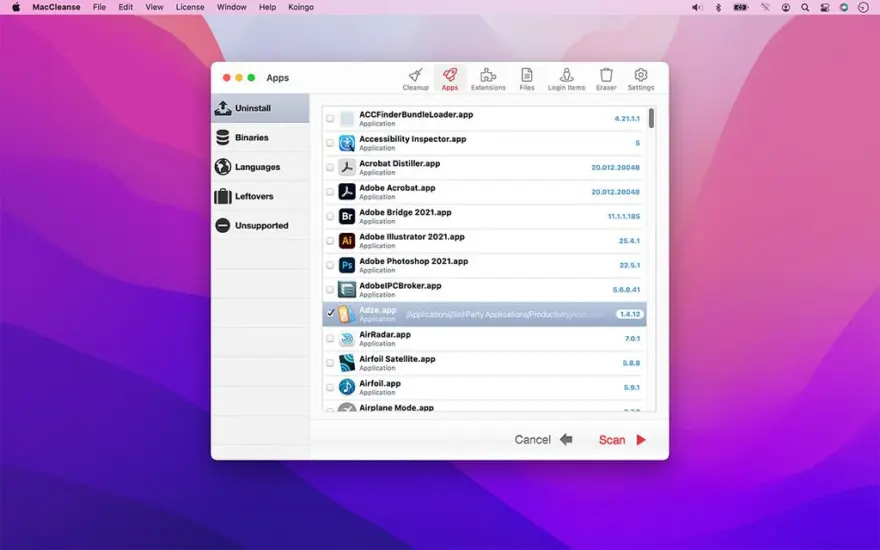Select Uninstall in the sidebar
This screenshot has width=880, height=550.
point(260,108)
